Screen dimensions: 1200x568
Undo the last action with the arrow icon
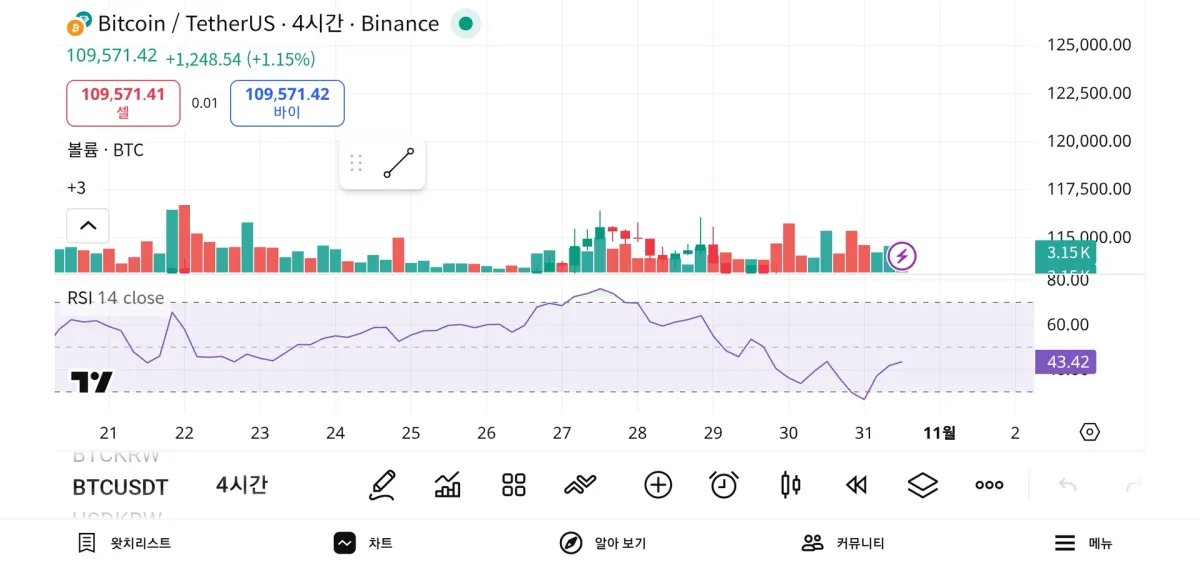1067,485
